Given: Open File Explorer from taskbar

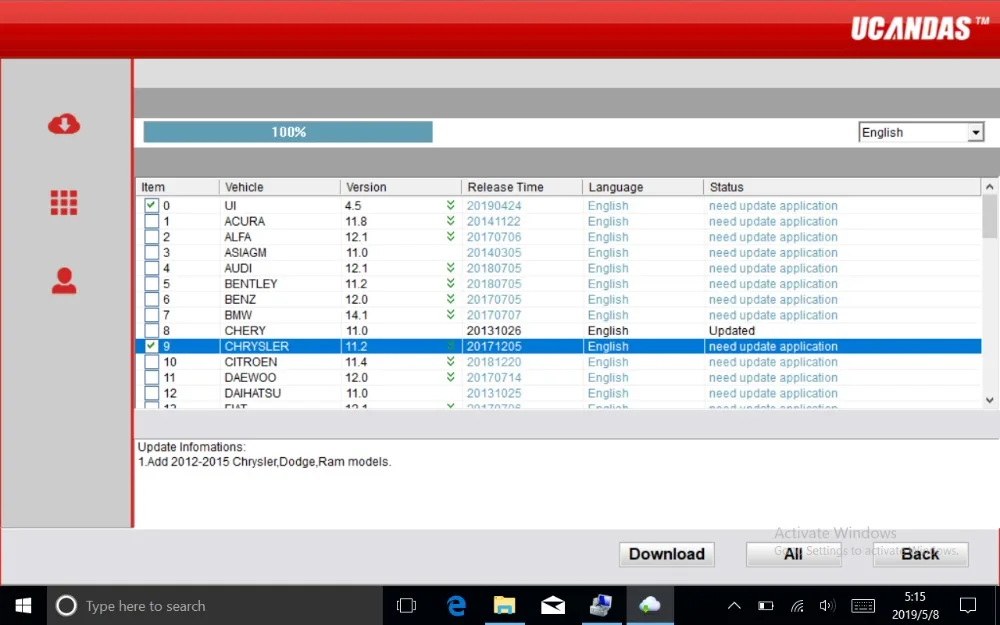Looking at the screenshot, I should pyautogui.click(x=504, y=605).
